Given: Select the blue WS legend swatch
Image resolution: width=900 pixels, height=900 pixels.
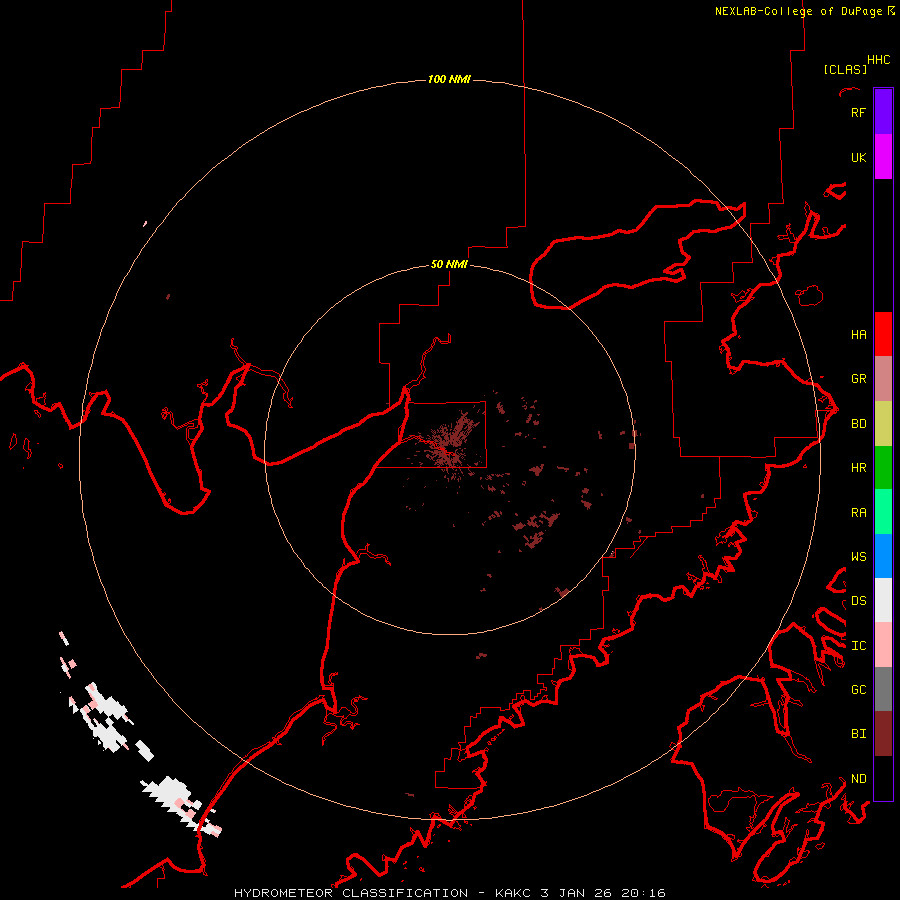Looking at the screenshot, I should 883,556.
